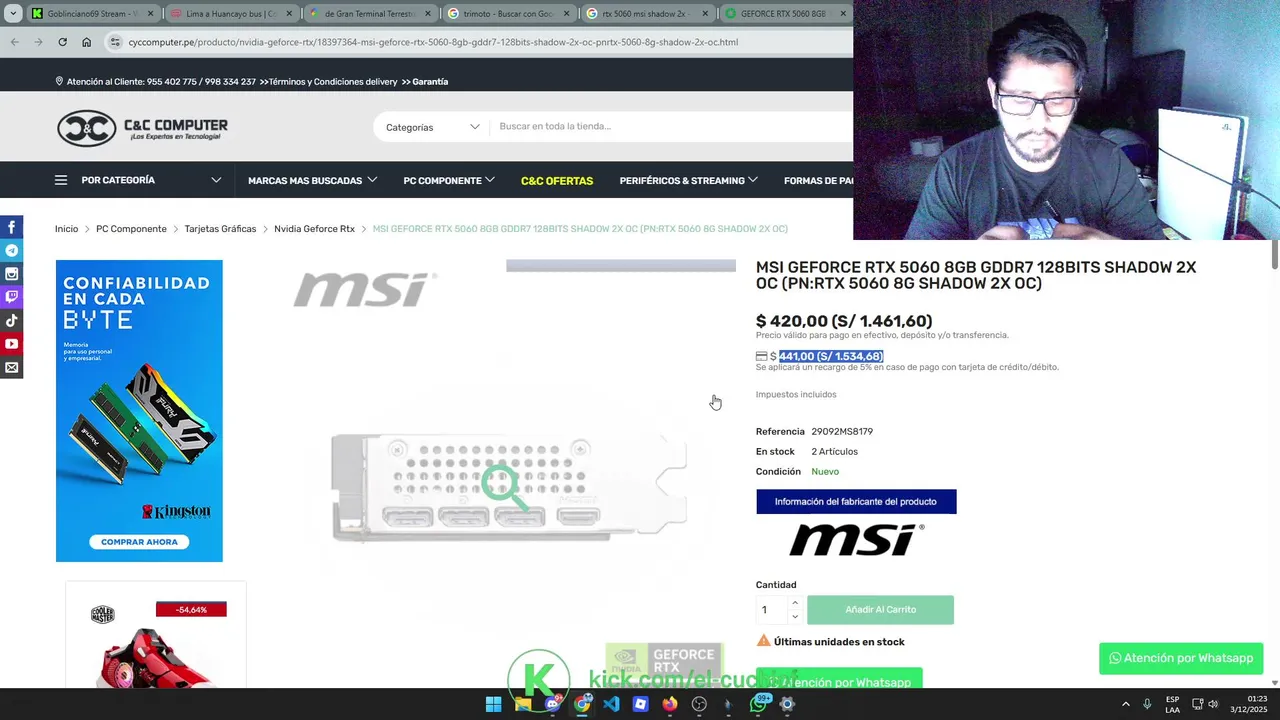The height and width of the screenshot is (720, 1280).
Task: Open the site information icon in address bar
Action: point(115,42)
